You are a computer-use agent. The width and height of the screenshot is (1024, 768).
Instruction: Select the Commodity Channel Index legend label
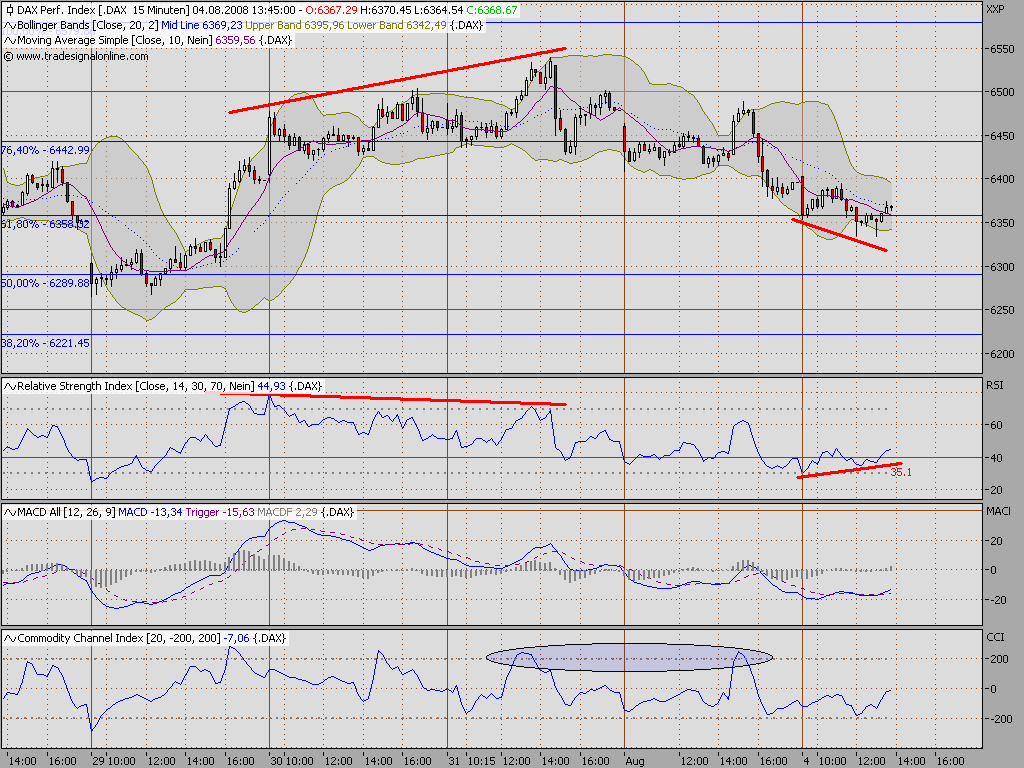(119, 638)
